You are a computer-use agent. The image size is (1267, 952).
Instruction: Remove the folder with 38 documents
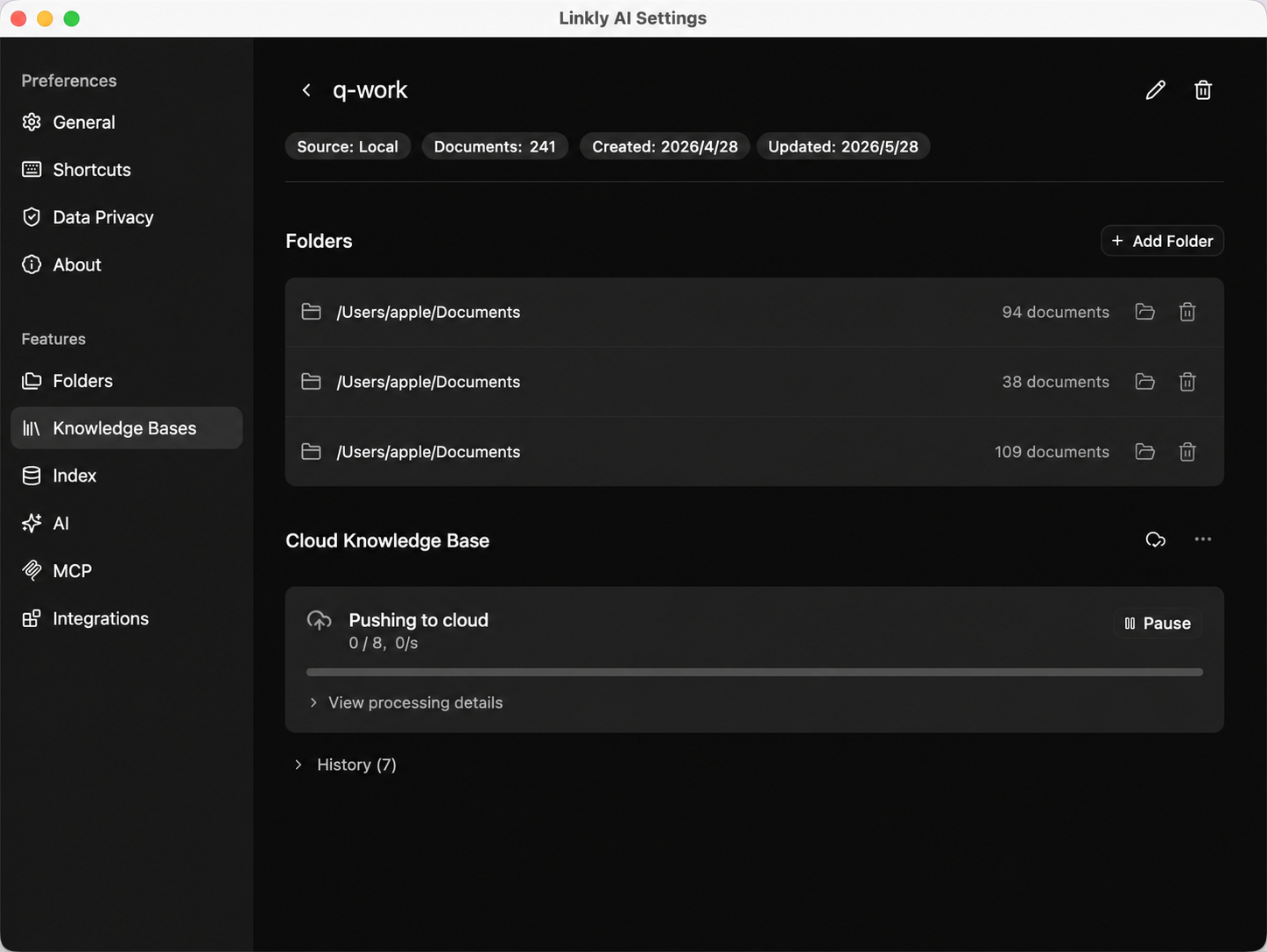pyautogui.click(x=1187, y=382)
